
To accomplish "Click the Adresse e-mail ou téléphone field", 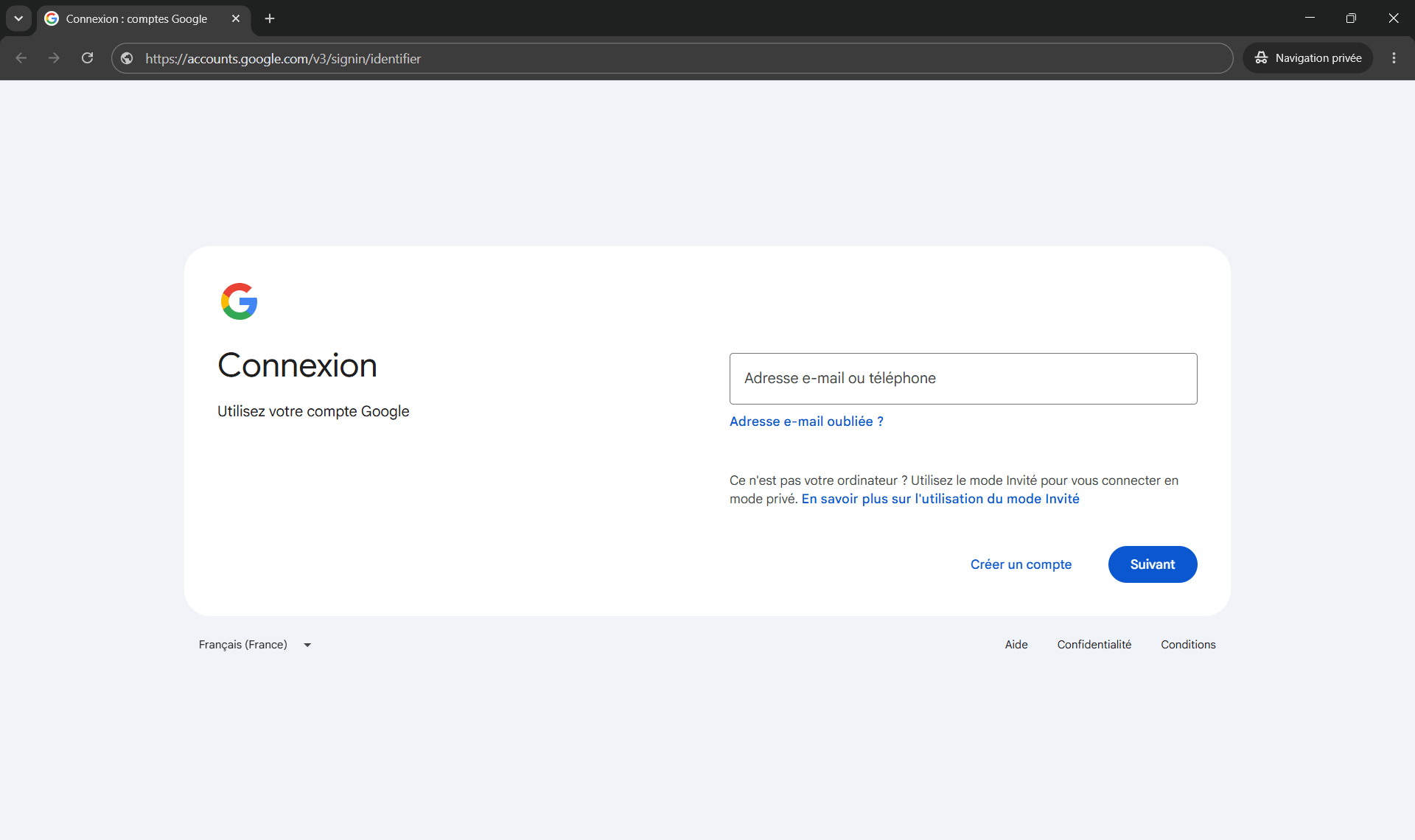I will pos(963,379).
